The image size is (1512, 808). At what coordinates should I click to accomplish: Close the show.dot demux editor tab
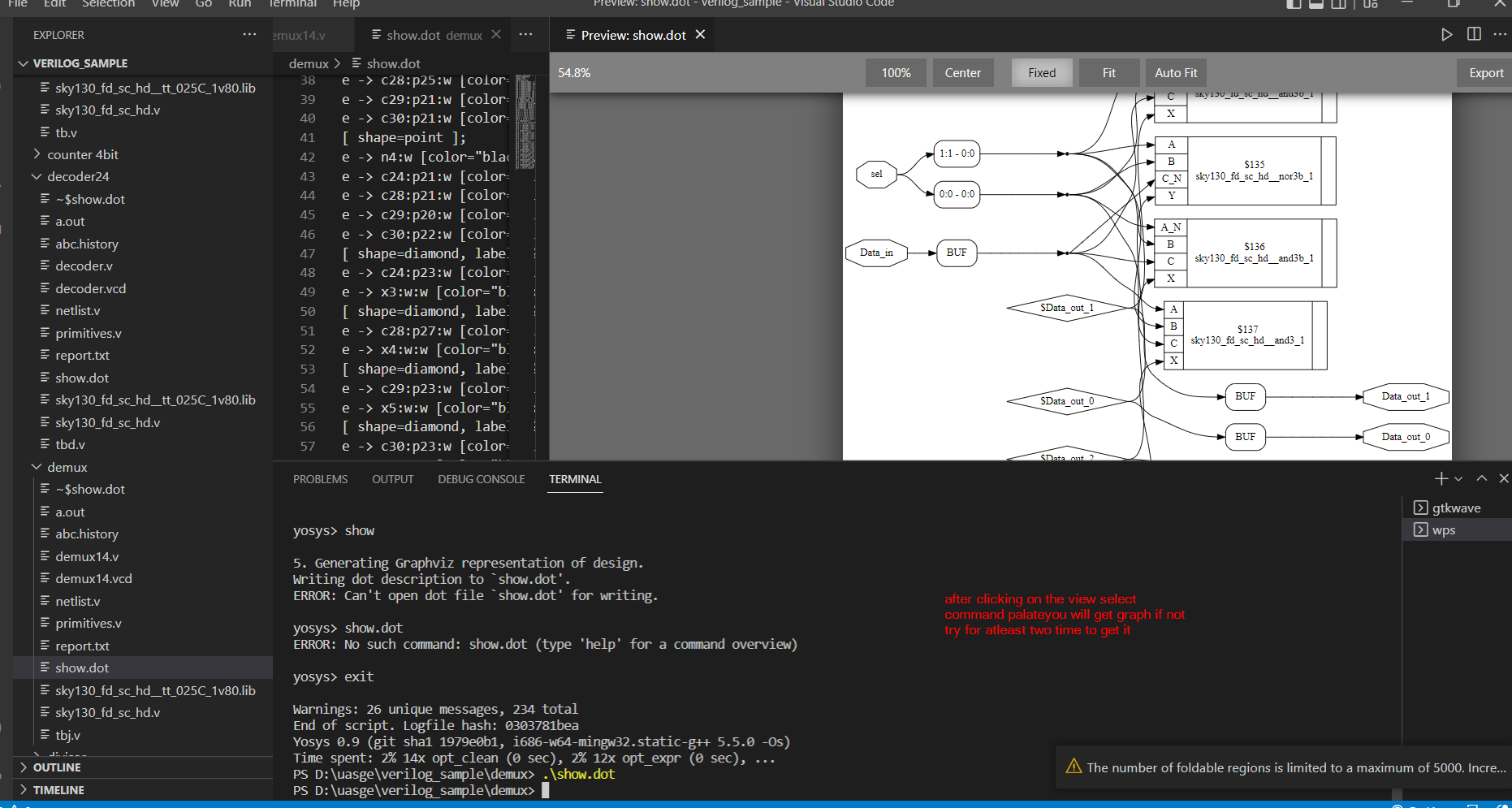(496, 35)
